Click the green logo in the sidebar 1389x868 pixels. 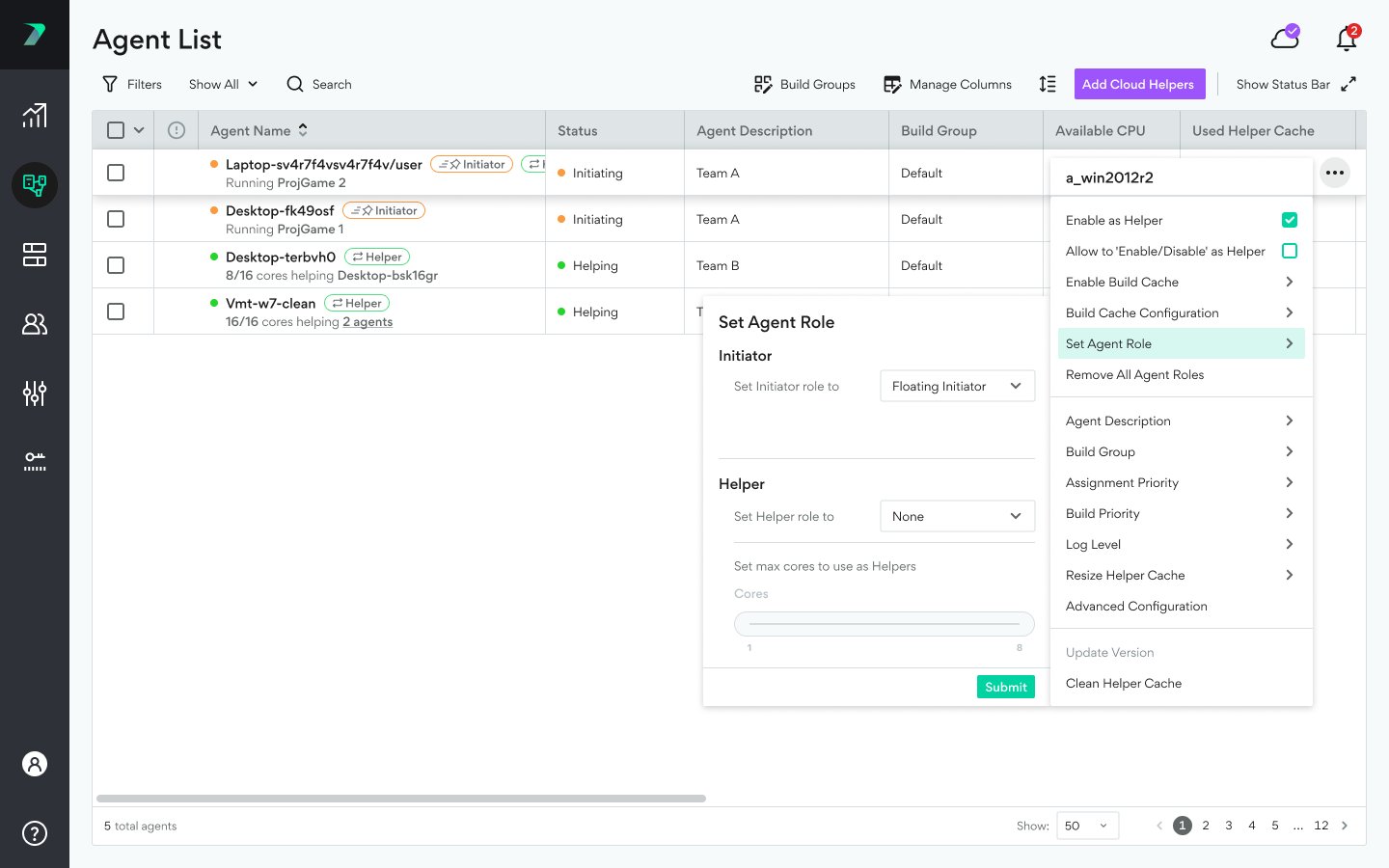pyautogui.click(x=35, y=35)
